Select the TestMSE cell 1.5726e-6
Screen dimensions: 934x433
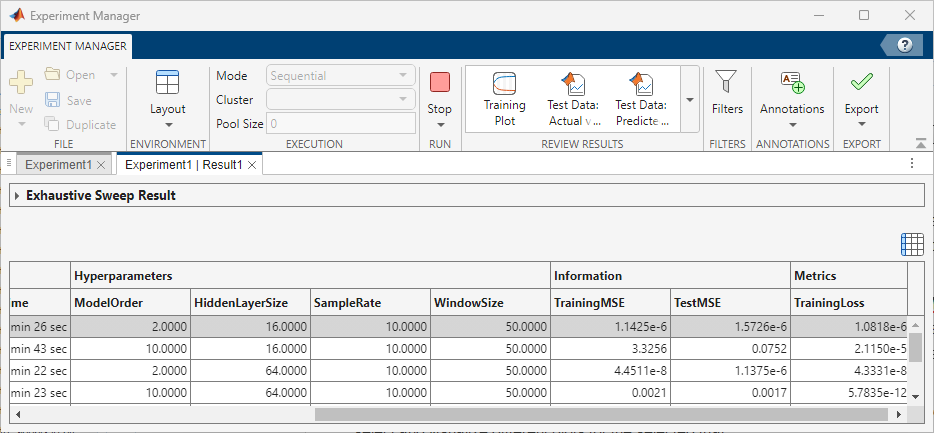pyautogui.click(x=731, y=326)
